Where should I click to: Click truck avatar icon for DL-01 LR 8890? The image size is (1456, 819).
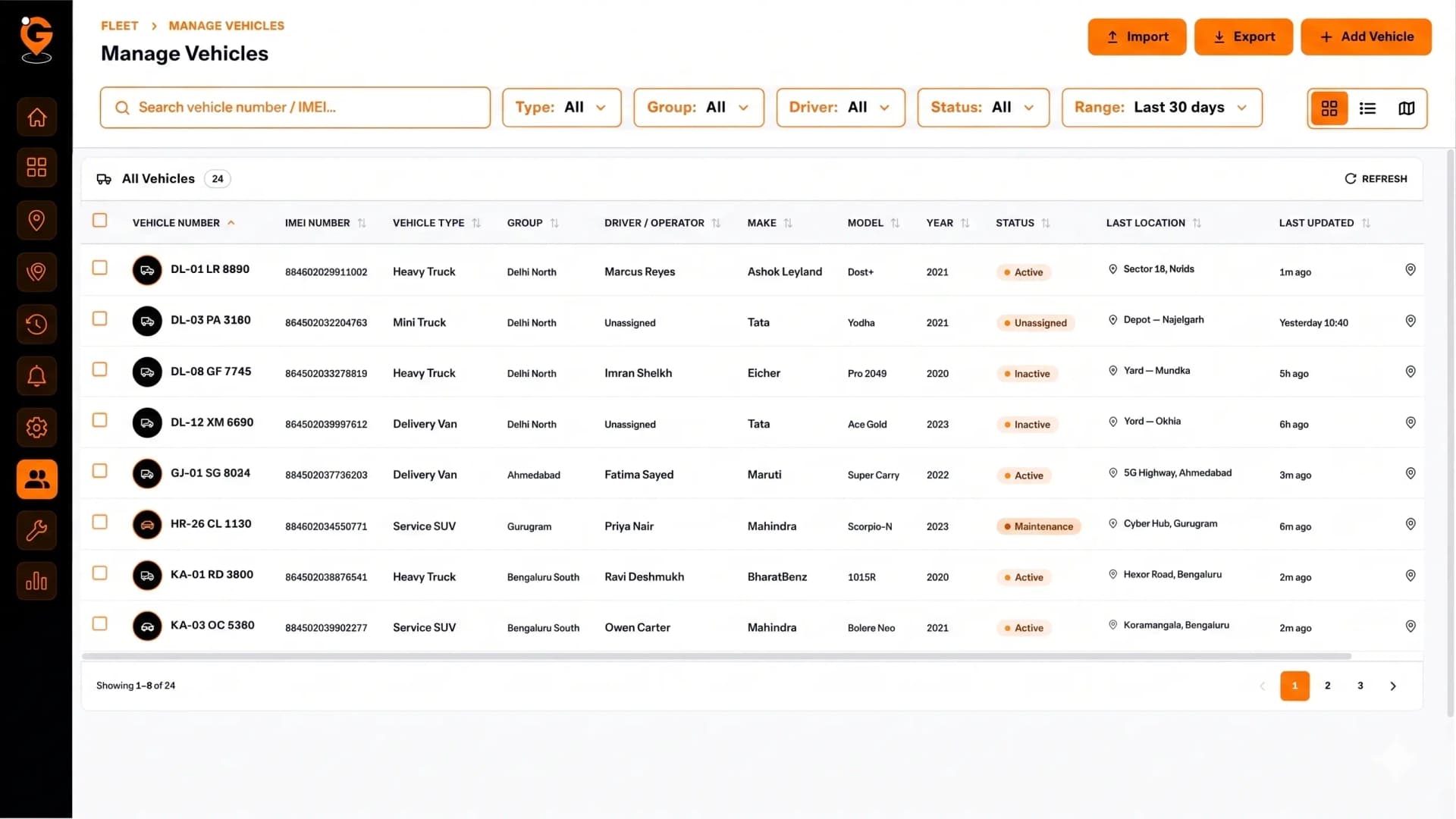147,271
